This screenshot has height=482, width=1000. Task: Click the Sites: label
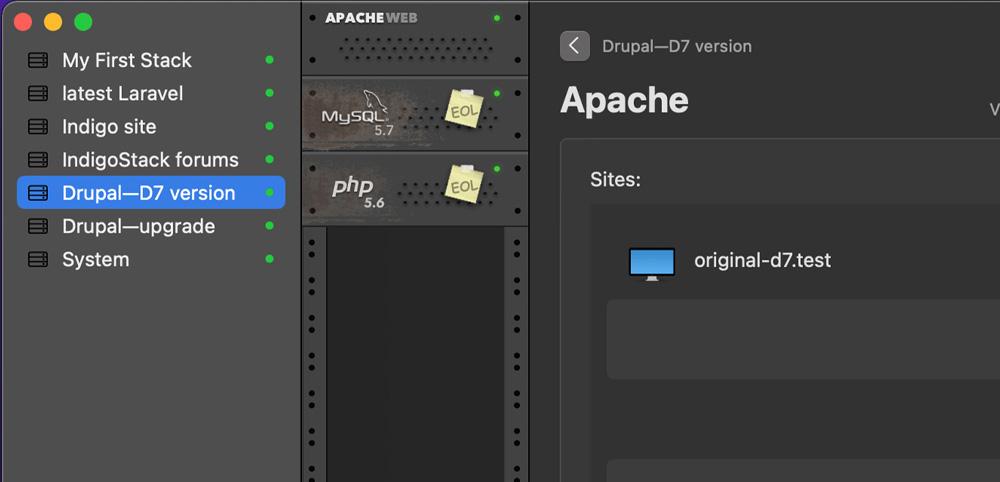[x=615, y=180]
